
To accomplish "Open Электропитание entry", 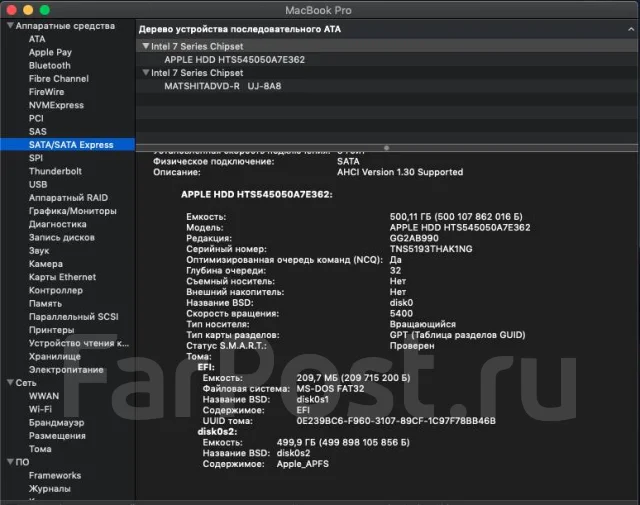I will [66, 369].
